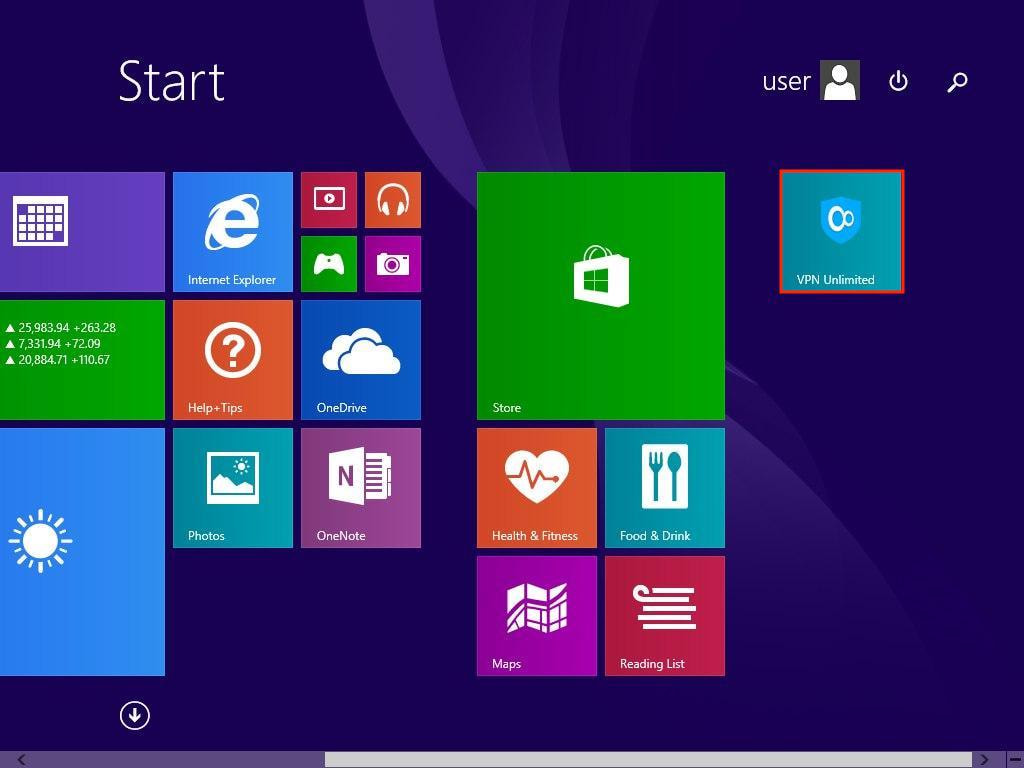Open the power options menu
Viewport: 1024px width, 768px height.
pyautogui.click(x=898, y=81)
